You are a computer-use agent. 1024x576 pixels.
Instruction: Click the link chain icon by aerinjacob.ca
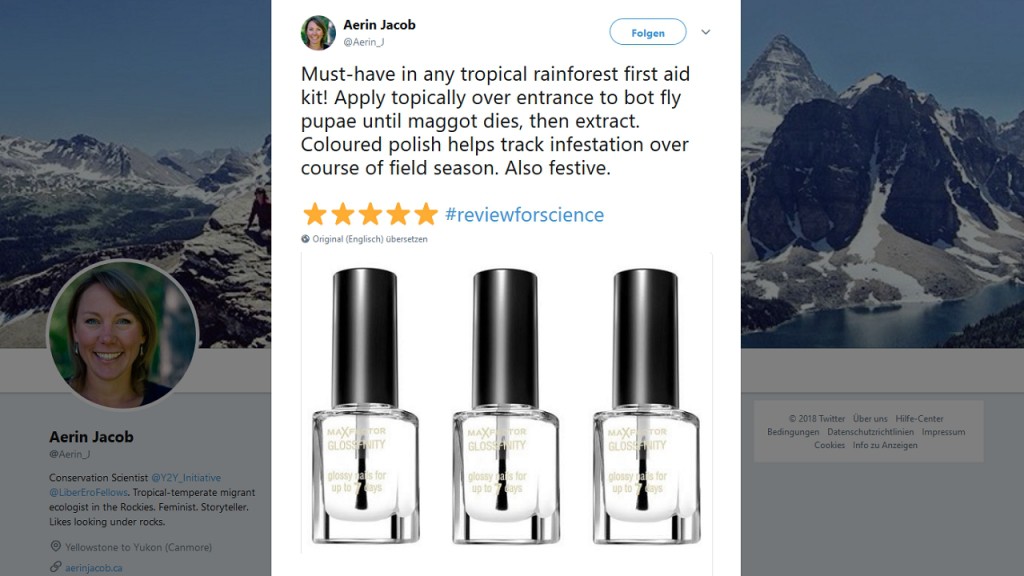(x=56, y=566)
